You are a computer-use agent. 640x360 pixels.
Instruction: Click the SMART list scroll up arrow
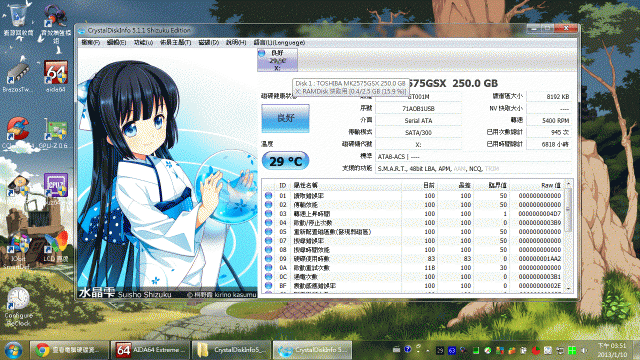[x=569, y=185]
